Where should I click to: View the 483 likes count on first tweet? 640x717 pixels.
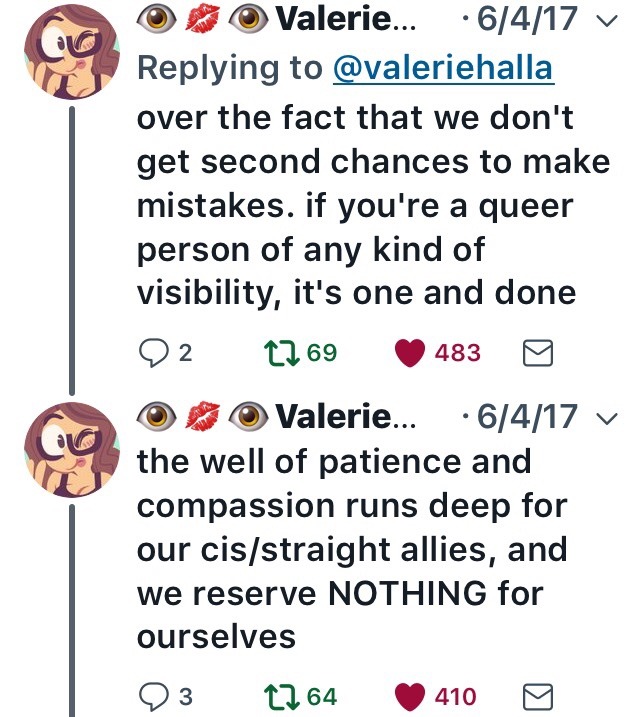pos(457,352)
